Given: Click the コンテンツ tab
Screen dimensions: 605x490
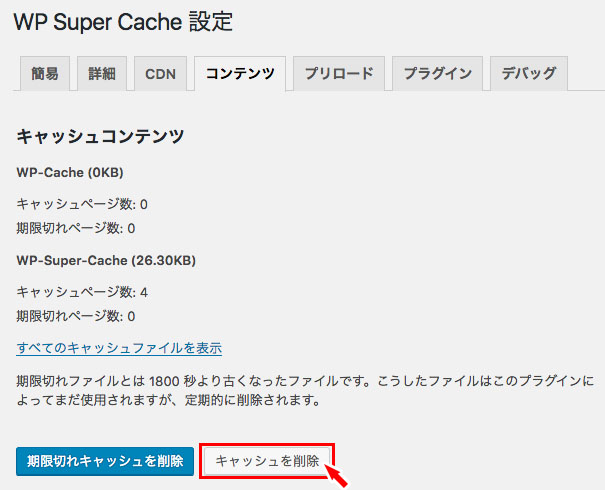Looking at the screenshot, I should click(x=240, y=74).
